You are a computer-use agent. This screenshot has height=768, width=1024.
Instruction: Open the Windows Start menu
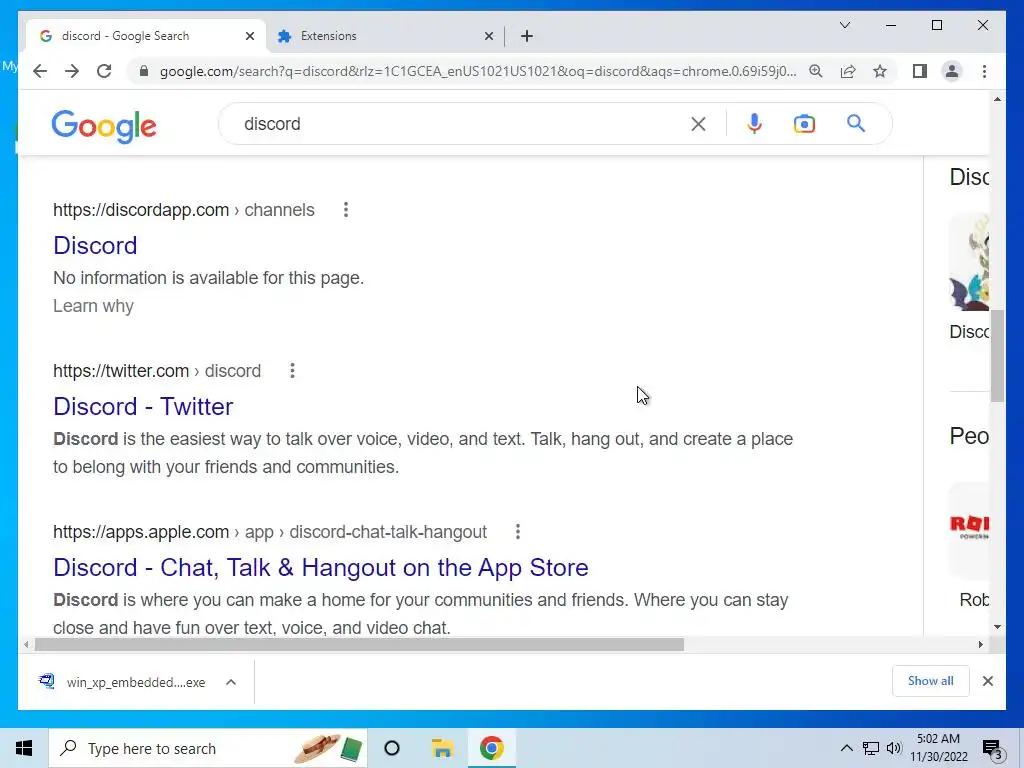tap(24, 748)
